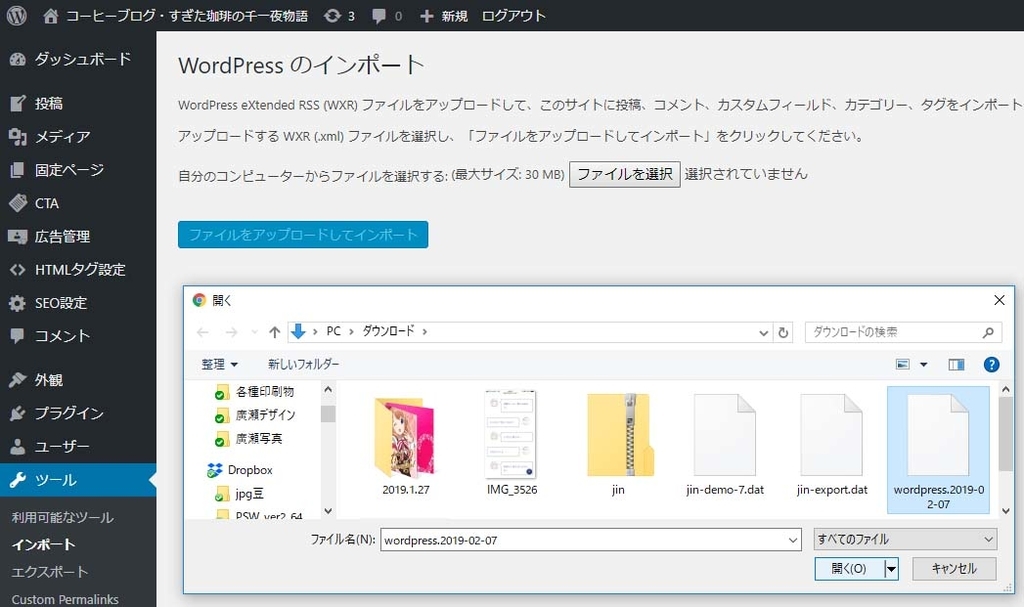
Task: Click the SEO設定 gear icon
Action: coord(18,303)
